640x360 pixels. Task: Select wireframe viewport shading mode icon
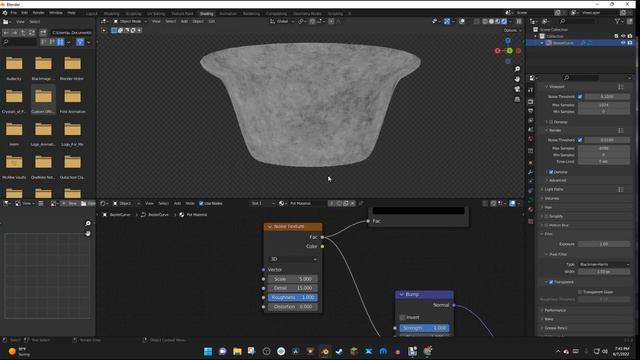[x=484, y=21]
